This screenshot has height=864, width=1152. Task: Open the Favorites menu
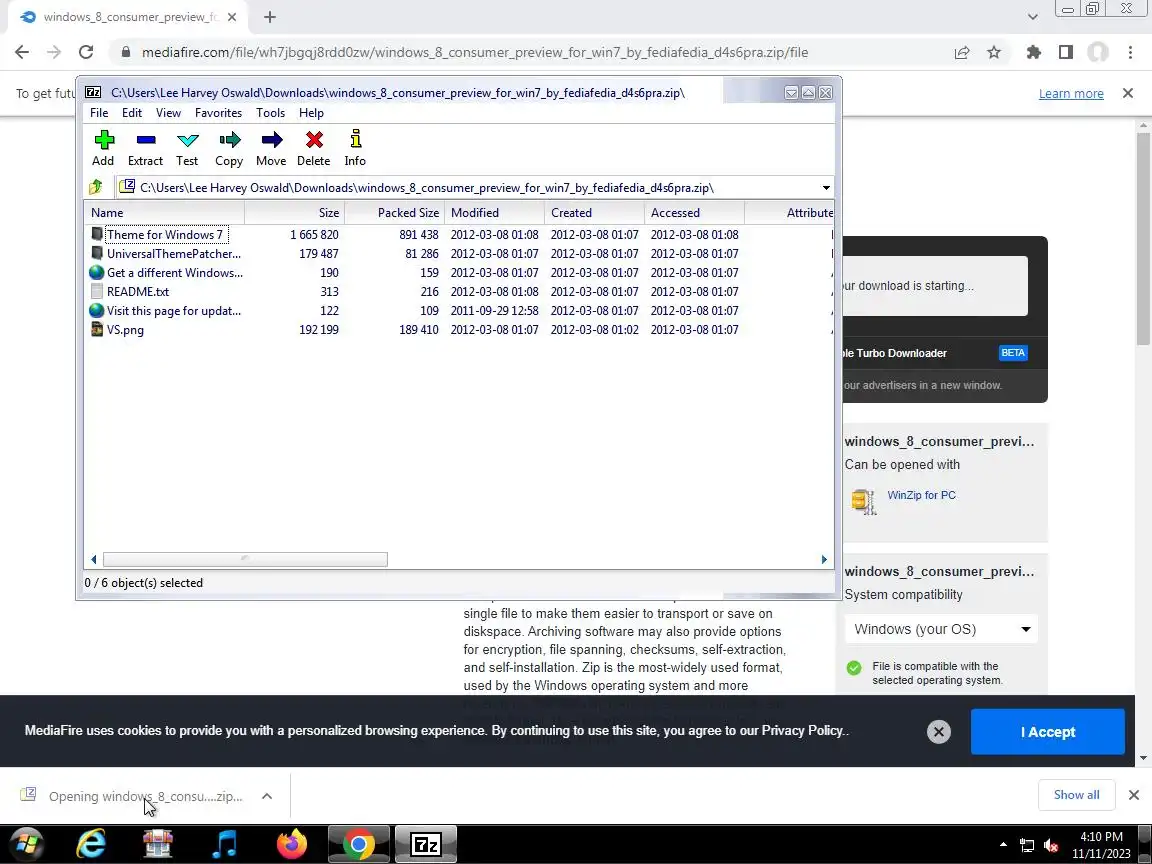tap(218, 112)
